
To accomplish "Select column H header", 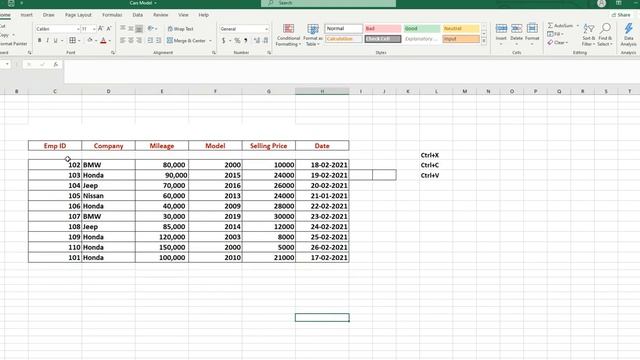I will click(x=322, y=91).
